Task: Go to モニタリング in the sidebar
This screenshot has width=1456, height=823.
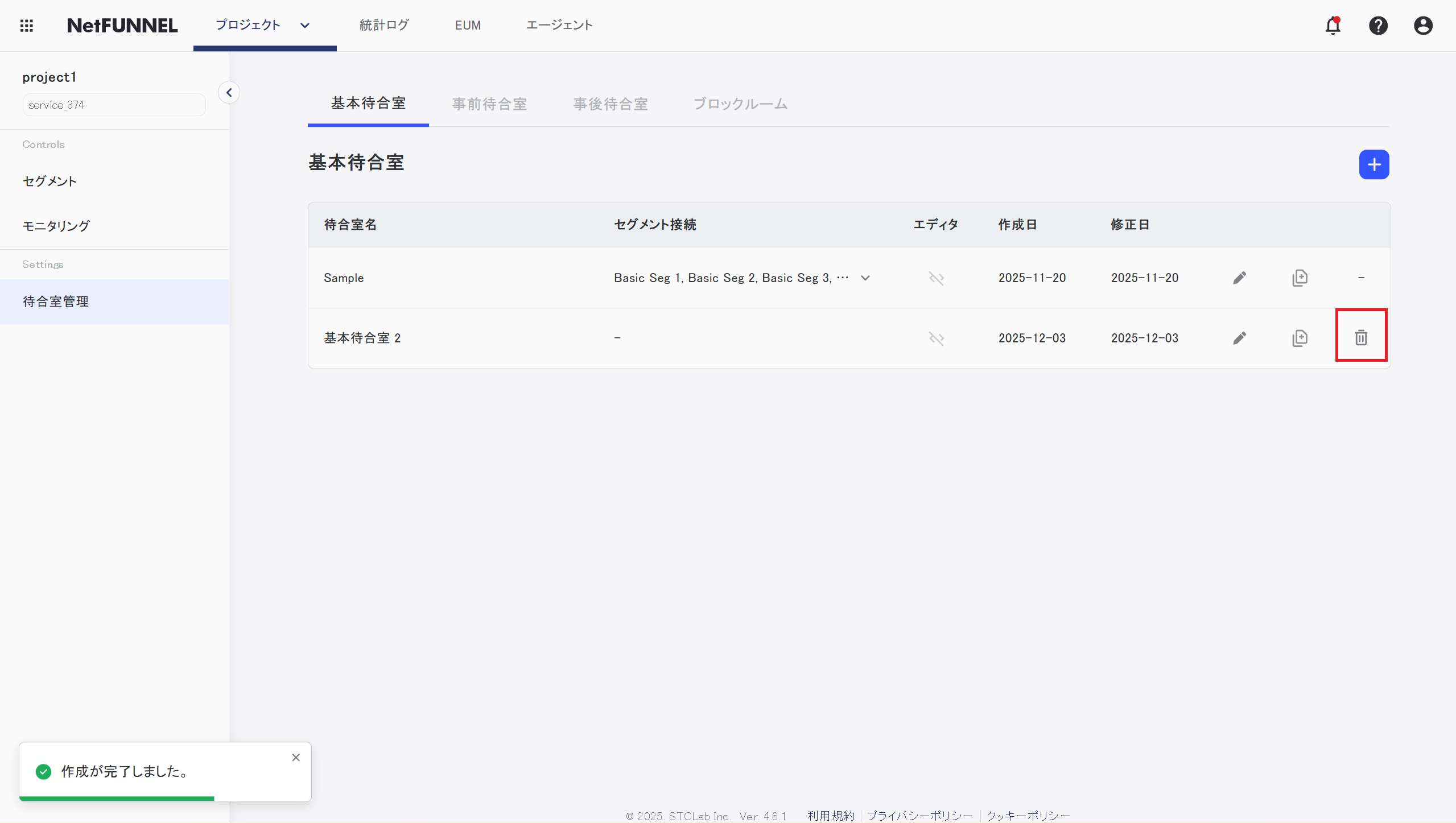Action: pos(56,226)
